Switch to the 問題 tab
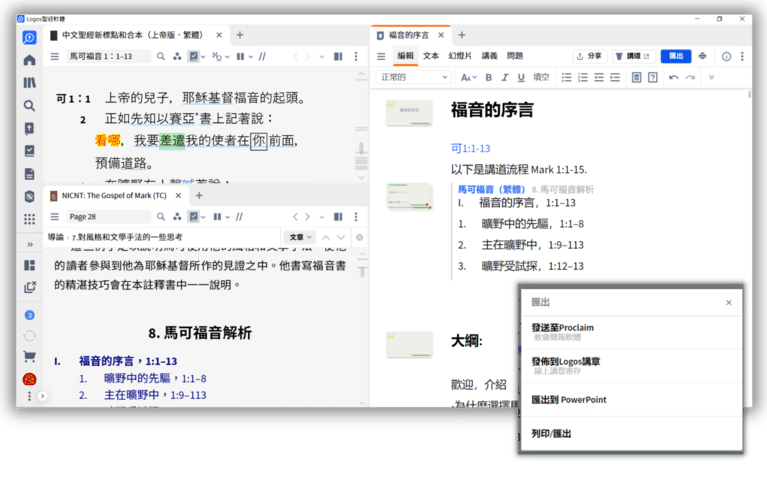 (515, 56)
